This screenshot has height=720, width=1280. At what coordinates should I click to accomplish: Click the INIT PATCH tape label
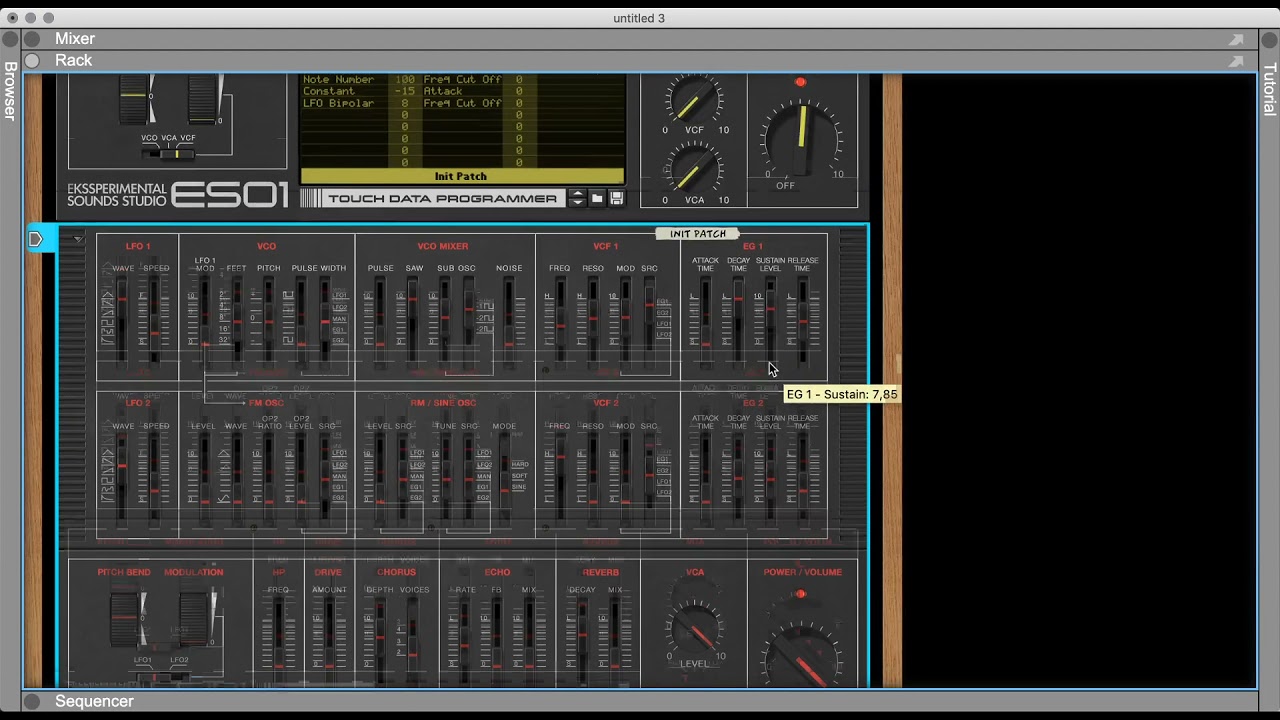click(698, 234)
